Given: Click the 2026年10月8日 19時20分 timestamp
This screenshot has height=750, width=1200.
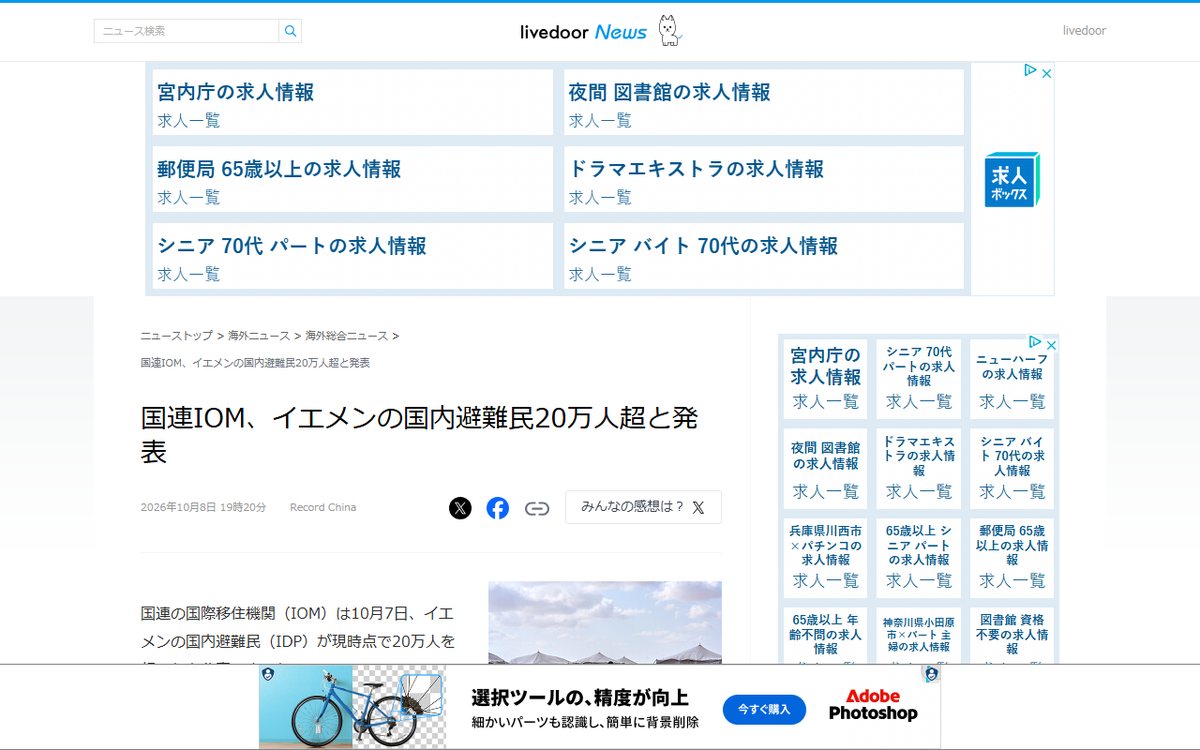Looking at the screenshot, I should tap(203, 508).
